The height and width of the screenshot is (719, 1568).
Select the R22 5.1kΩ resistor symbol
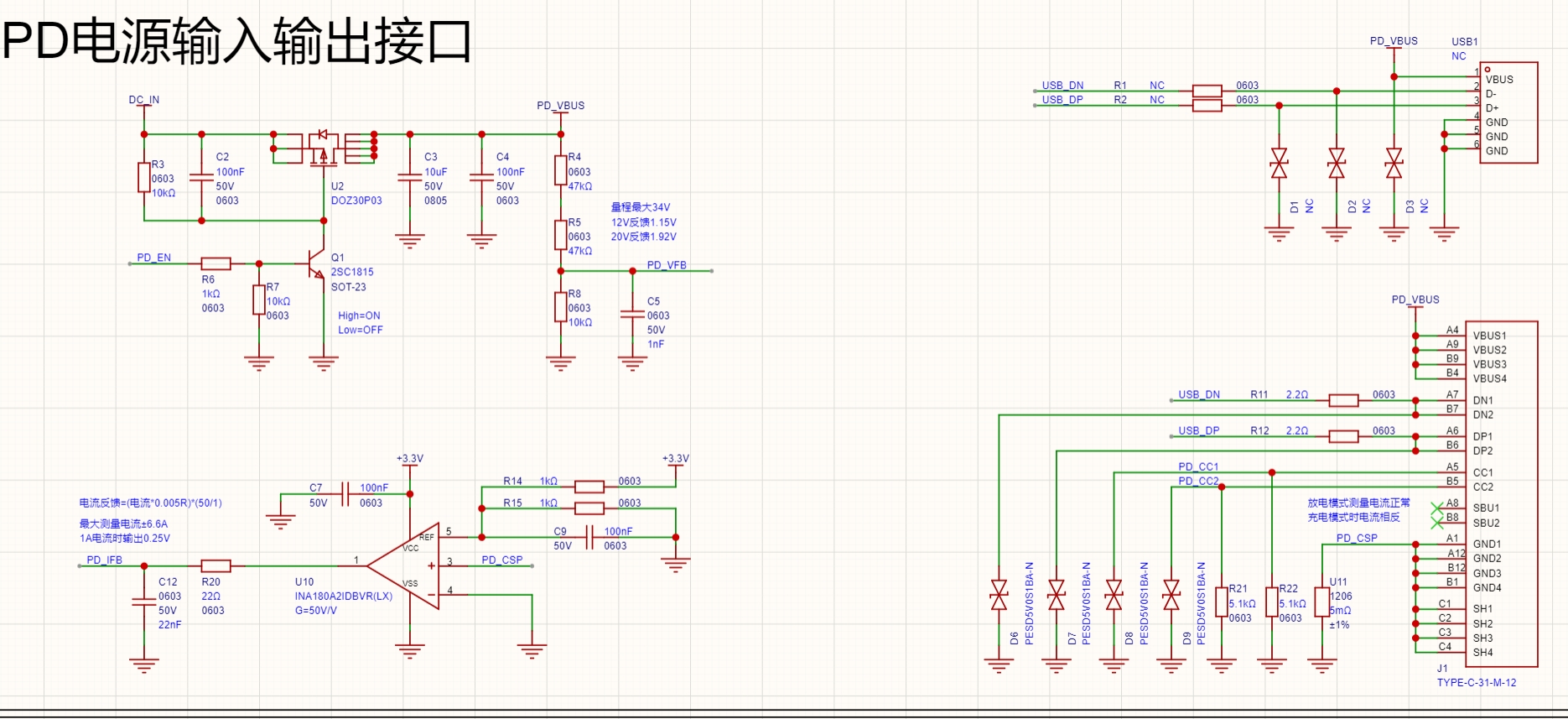(1272, 602)
